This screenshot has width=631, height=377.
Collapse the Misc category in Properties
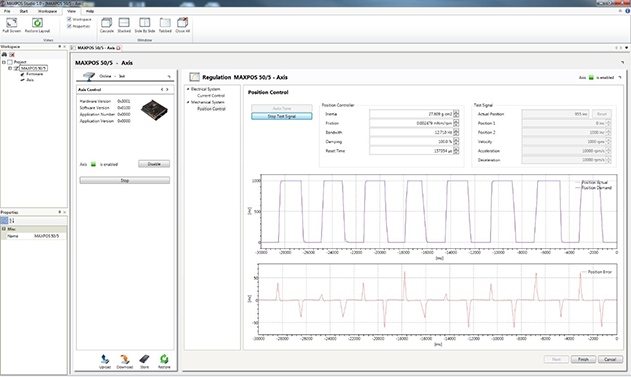4,229
